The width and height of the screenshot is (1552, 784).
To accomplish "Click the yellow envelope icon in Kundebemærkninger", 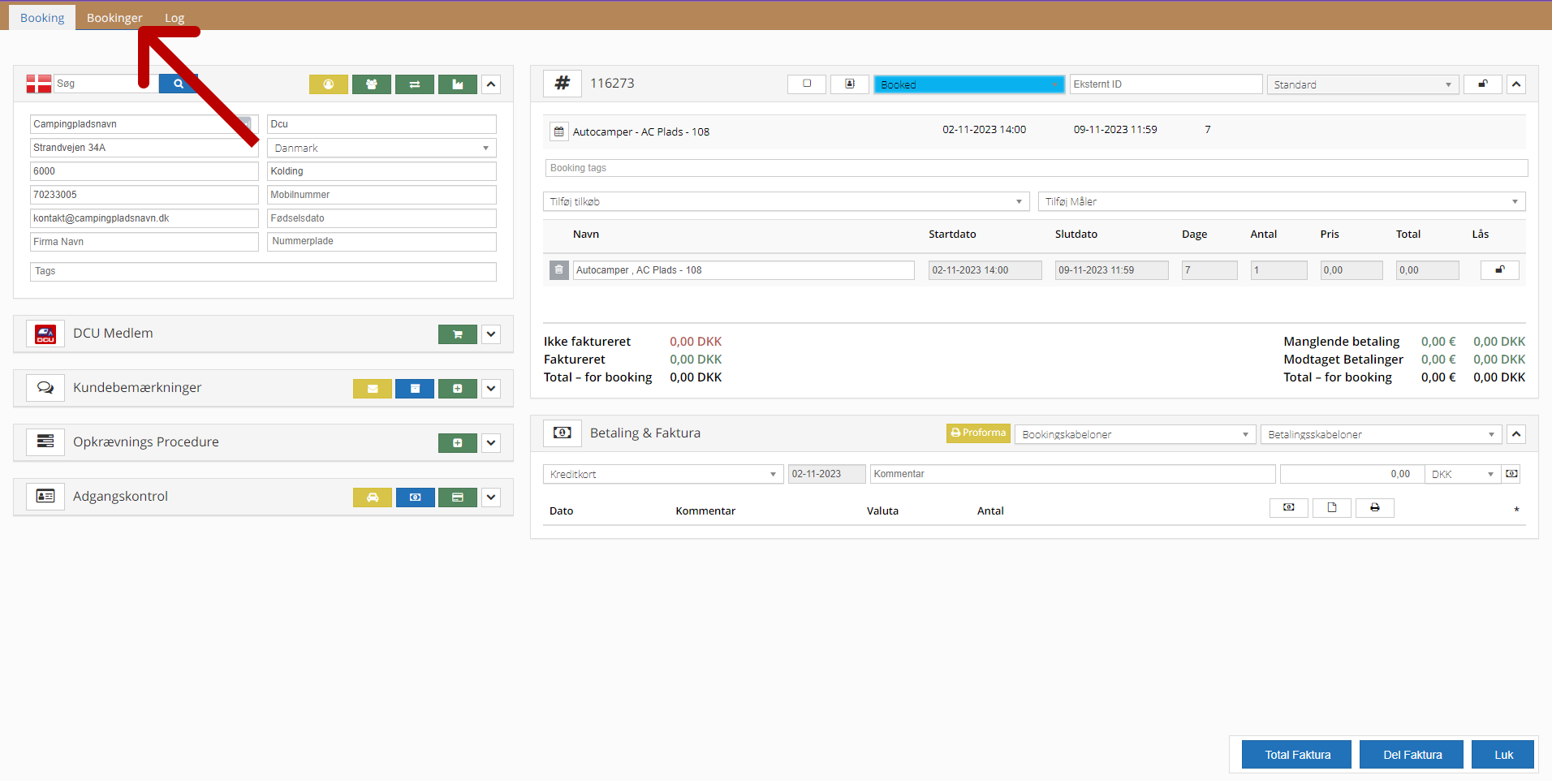I will click(373, 389).
